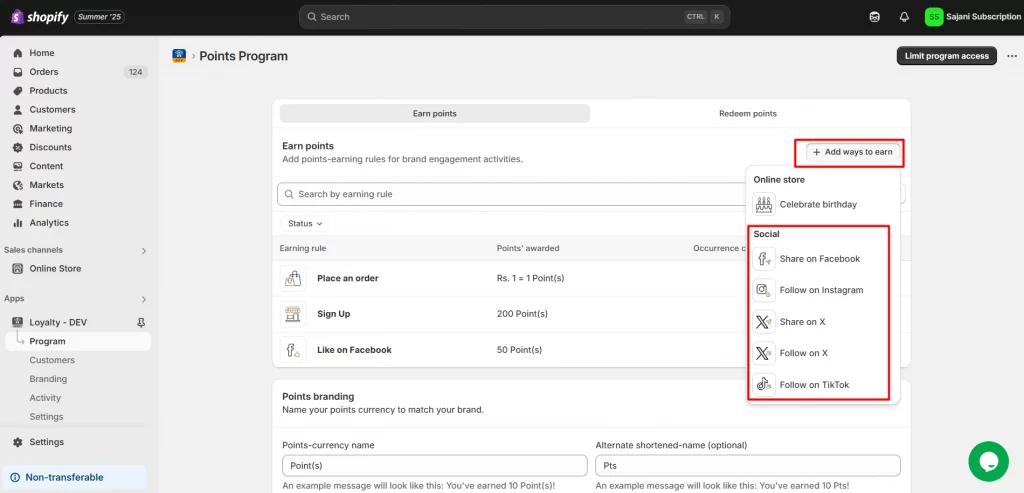1024x493 pixels.
Task: Click the Rs. 1 = 1 Point(s) value
Action: tap(530, 278)
